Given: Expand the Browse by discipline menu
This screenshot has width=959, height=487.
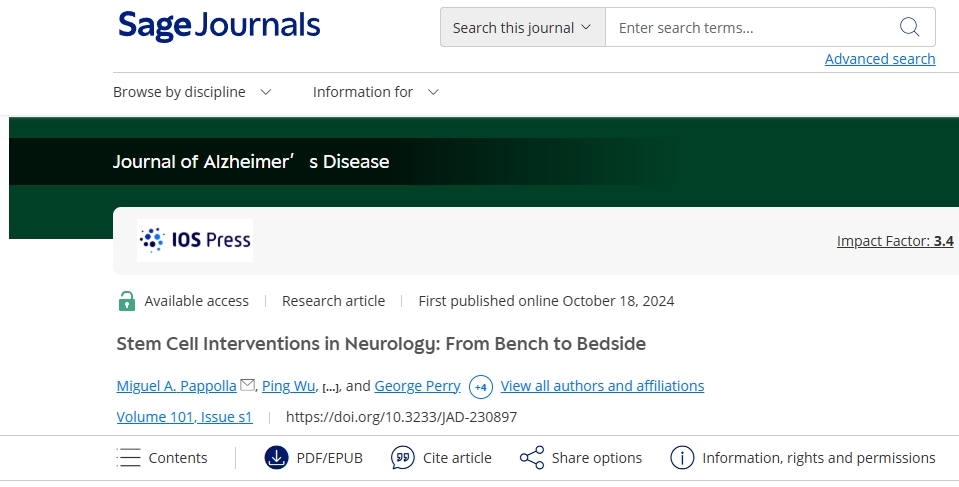Looking at the screenshot, I should [192, 92].
